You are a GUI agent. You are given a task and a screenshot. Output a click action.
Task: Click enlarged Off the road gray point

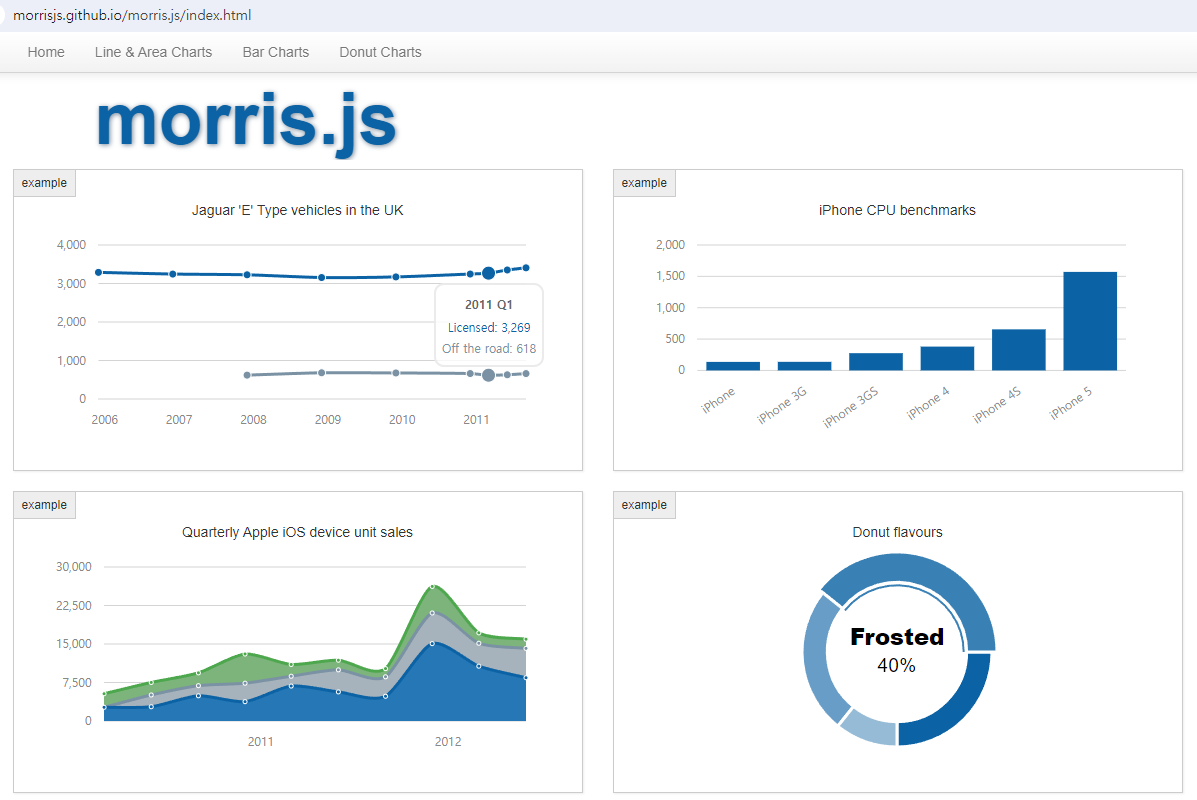point(488,375)
